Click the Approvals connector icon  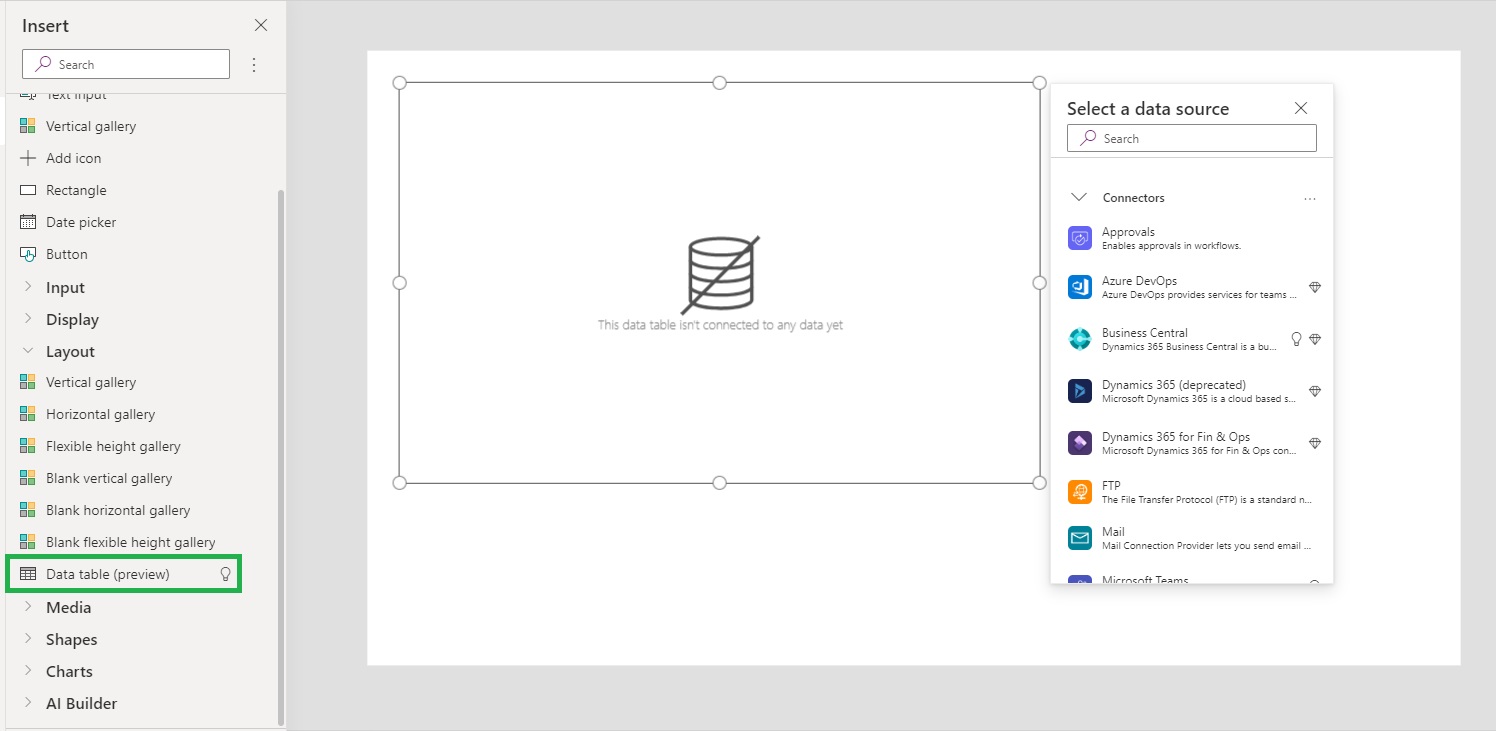click(1079, 238)
